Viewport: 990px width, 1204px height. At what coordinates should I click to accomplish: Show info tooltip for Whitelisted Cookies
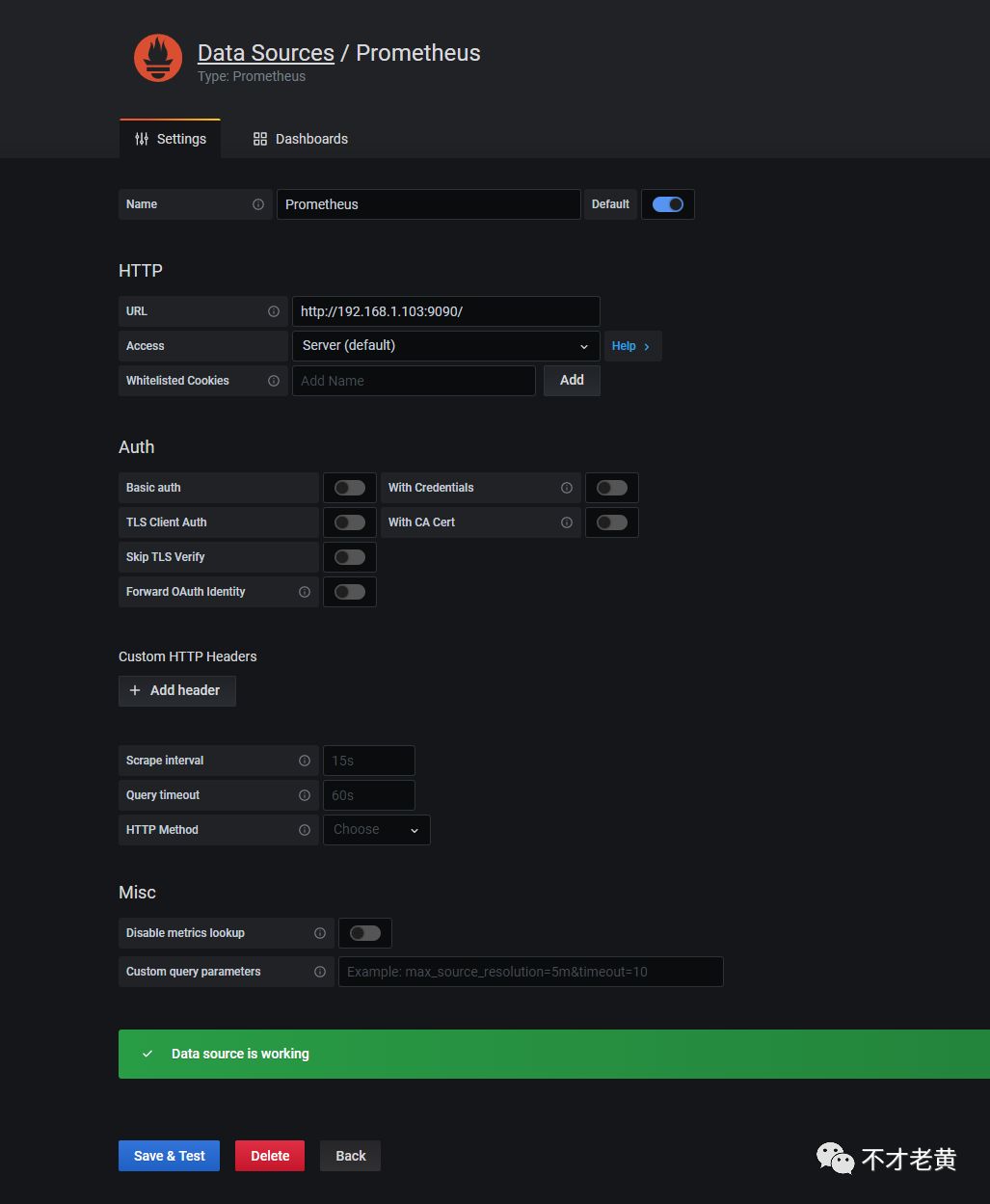click(274, 381)
